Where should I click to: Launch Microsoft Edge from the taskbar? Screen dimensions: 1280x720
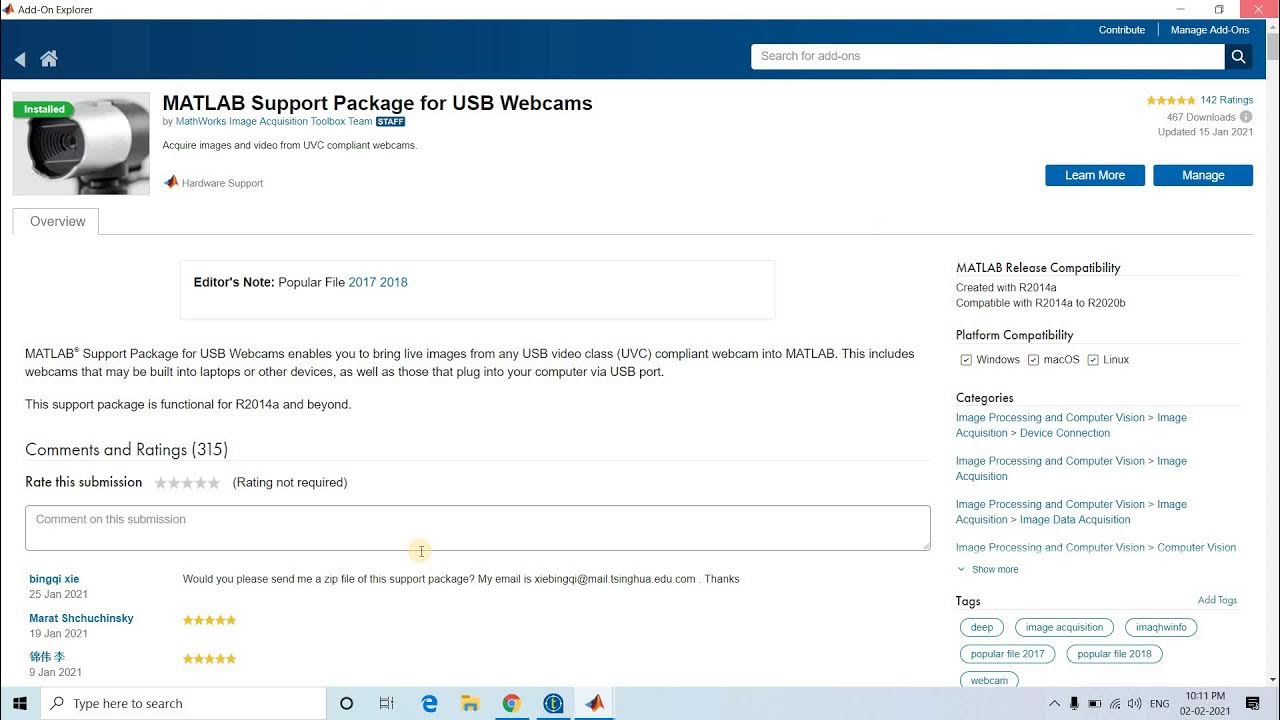[x=429, y=704]
